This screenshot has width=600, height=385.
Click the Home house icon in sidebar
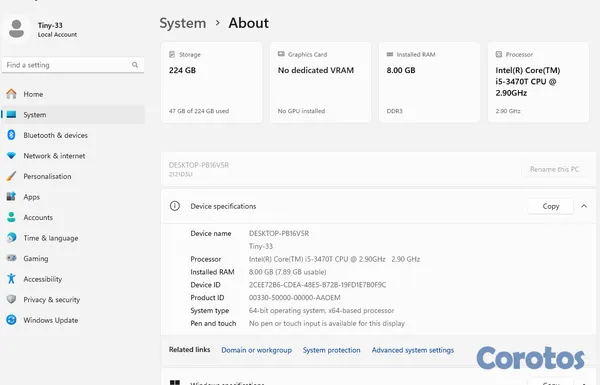11,94
